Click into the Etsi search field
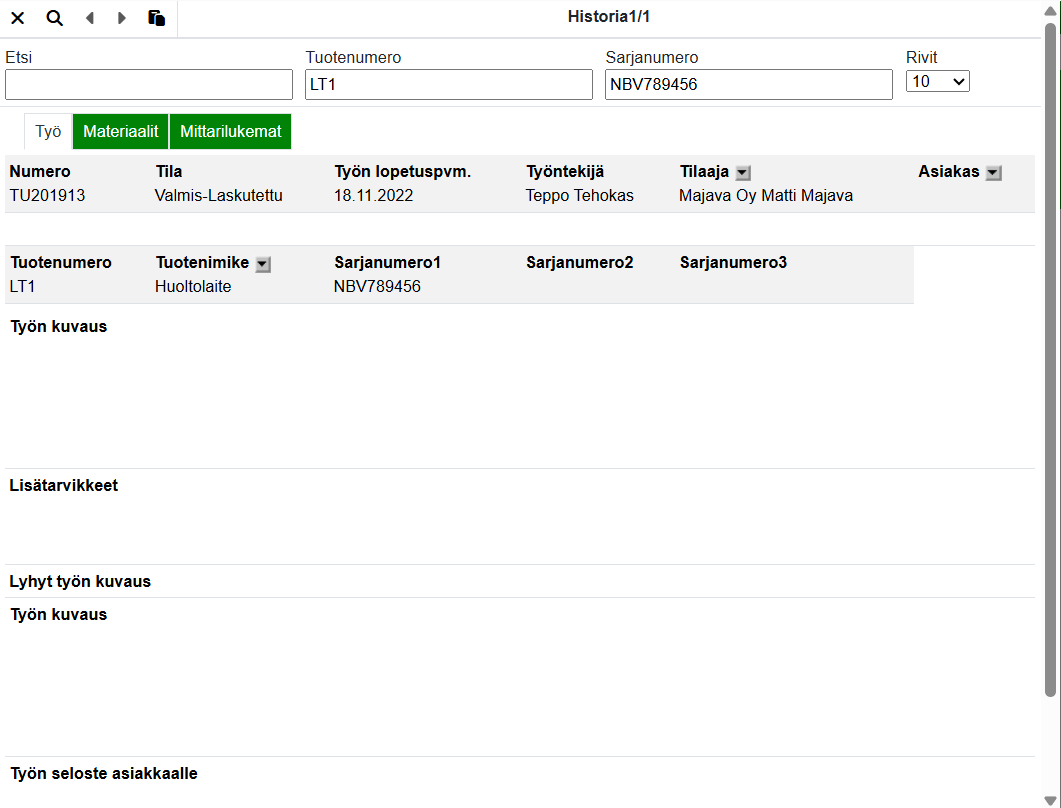This screenshot has width=1061, height=808. pyautogui.click(x=149, y=85)
